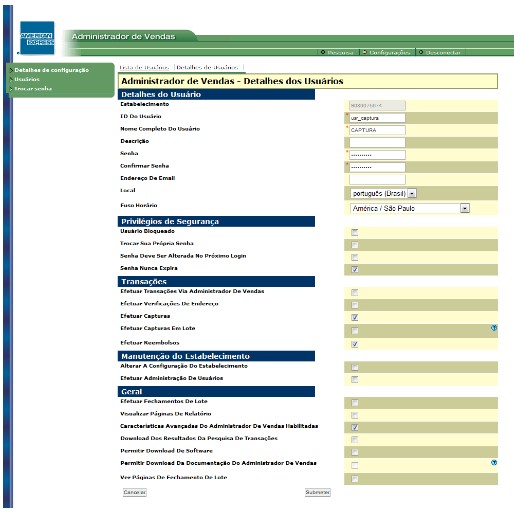
Task: Enable Efetuar Administração De Usuários checkbox
Action: coord(355,379)
